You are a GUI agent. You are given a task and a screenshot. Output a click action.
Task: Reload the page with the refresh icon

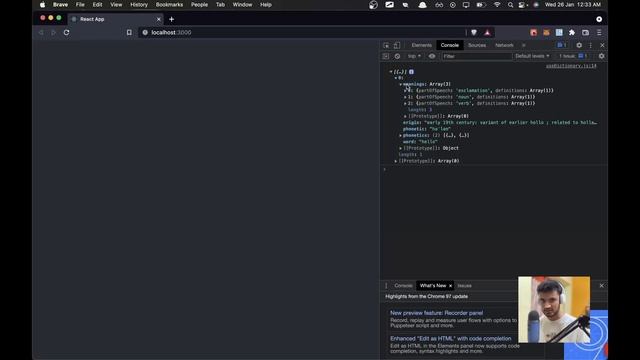click(67, 33)
